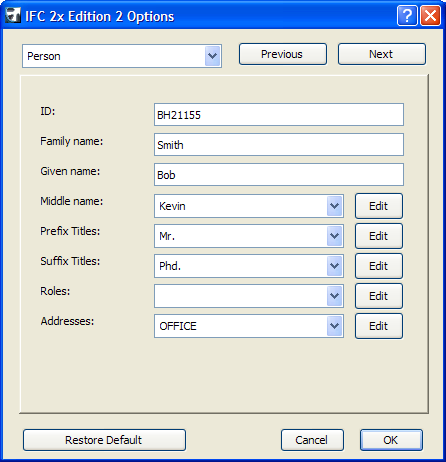Click the help question mark icon

(x=407, y=15)
